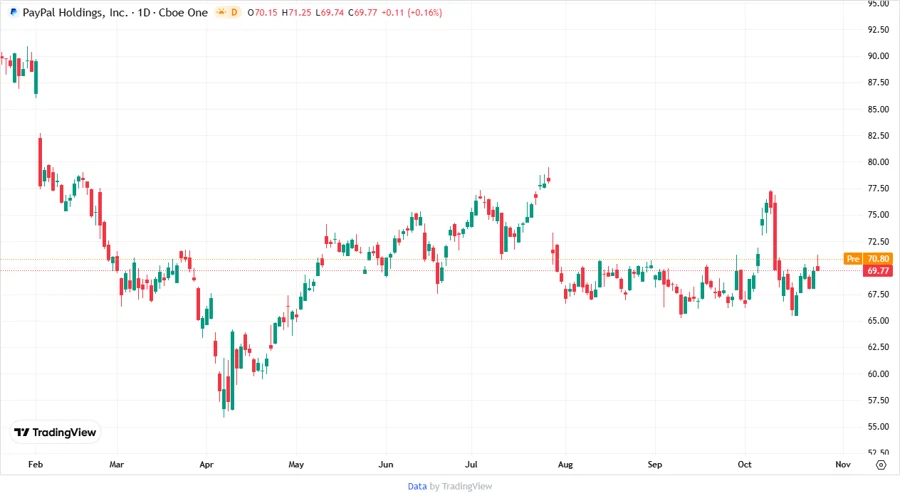This screenshot has width=900, height=498.
Task: Click the 75.00 price scale label
Action: coord(878,215)
